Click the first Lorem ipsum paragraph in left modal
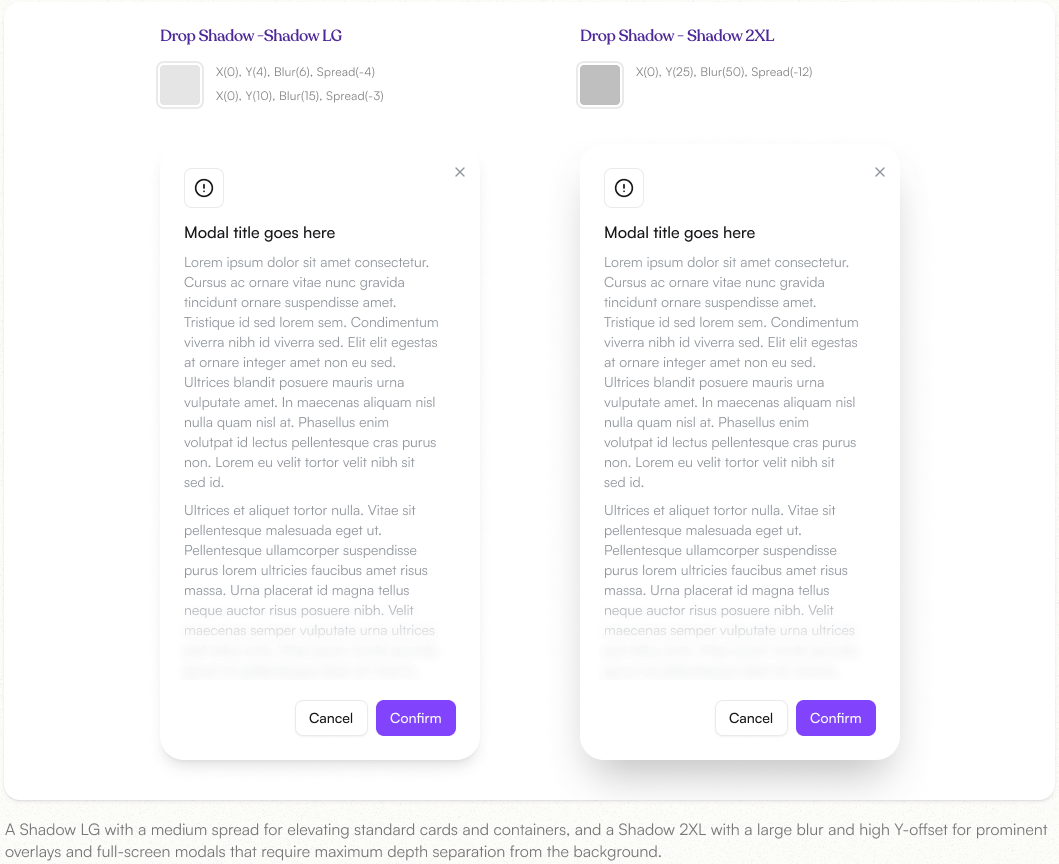1059x864 pixels. [x=311, y=372]
